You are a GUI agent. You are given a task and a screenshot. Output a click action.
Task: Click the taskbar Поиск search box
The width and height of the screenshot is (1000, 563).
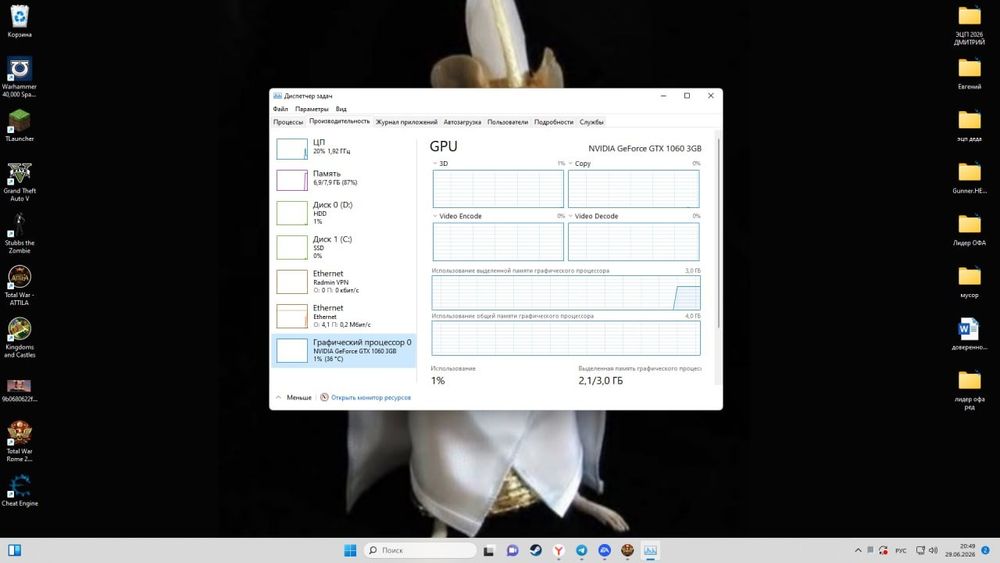420,550
